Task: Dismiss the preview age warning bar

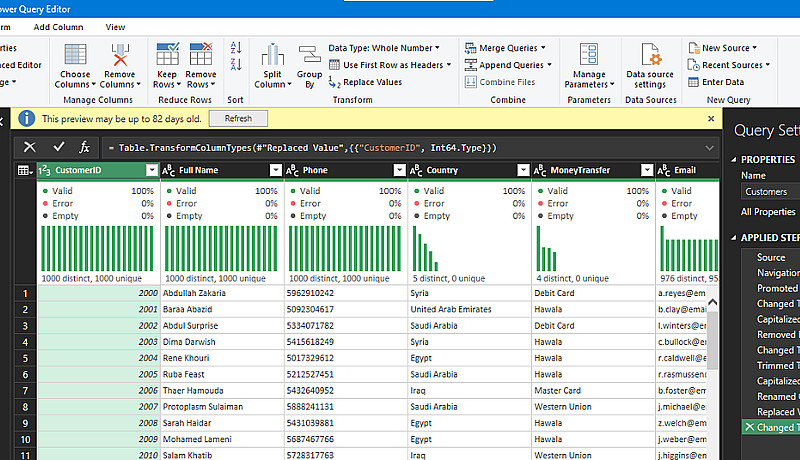Action: click(711, 118)
